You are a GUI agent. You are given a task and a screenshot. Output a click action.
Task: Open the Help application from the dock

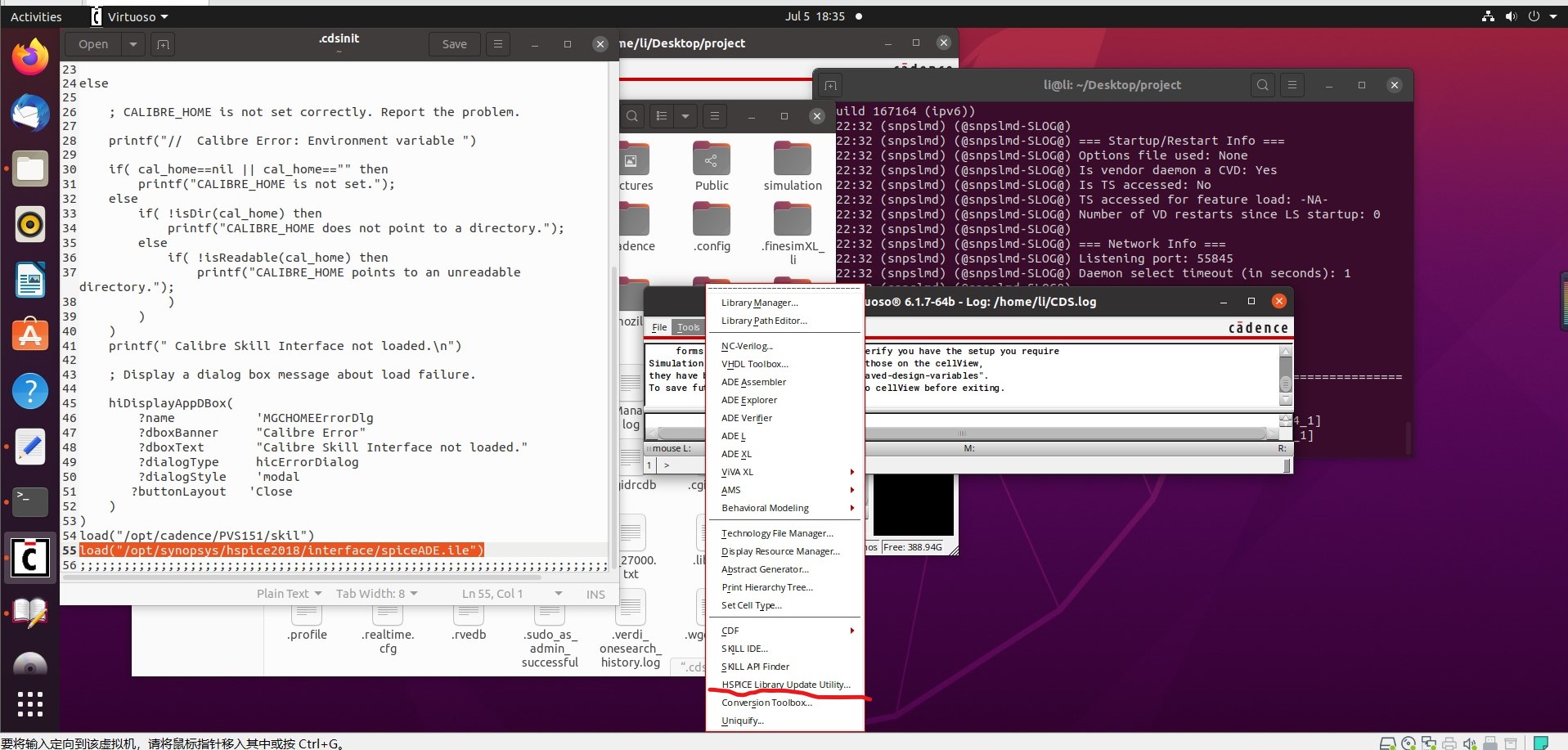coord(29,391)
